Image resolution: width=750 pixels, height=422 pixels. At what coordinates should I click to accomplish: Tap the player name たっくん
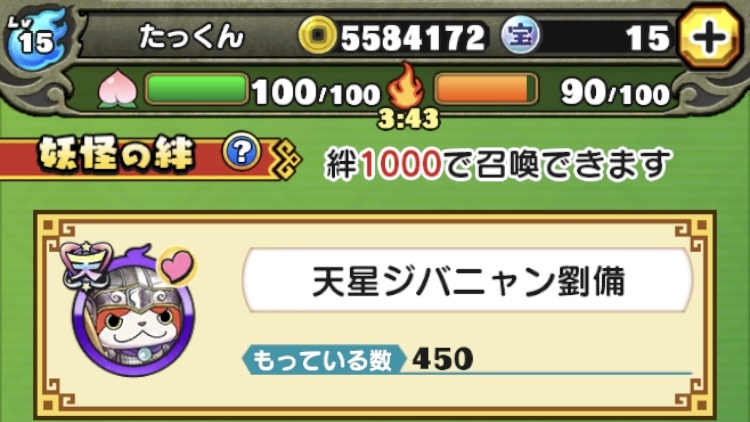click(191, 37)
